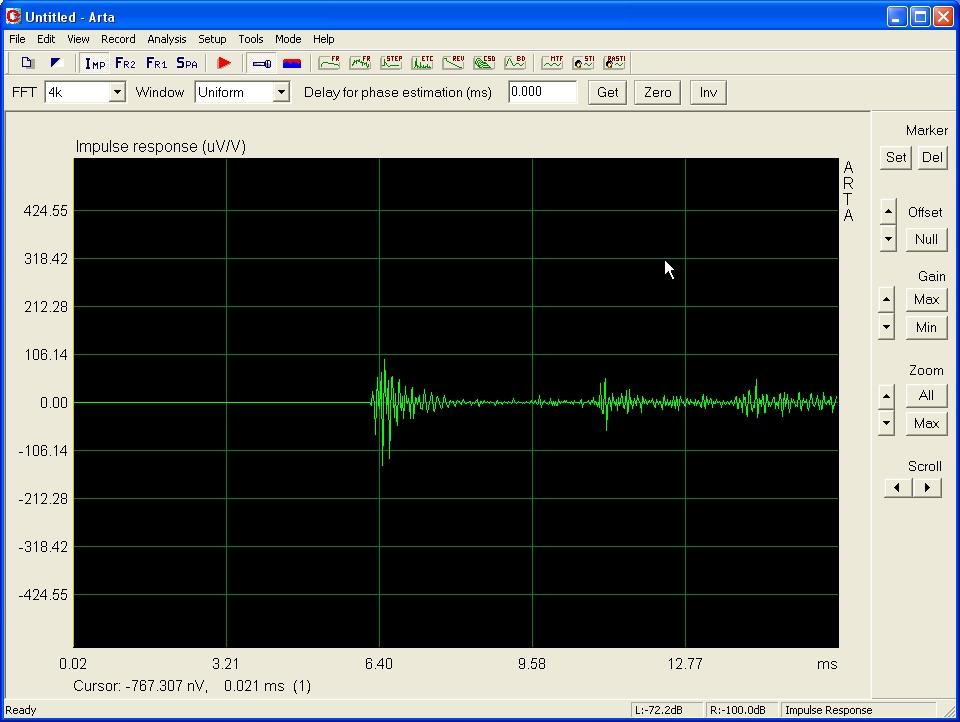Open the CSD cumulative spectral decay icon
This screenshot has width=960, height=722.
484,62
